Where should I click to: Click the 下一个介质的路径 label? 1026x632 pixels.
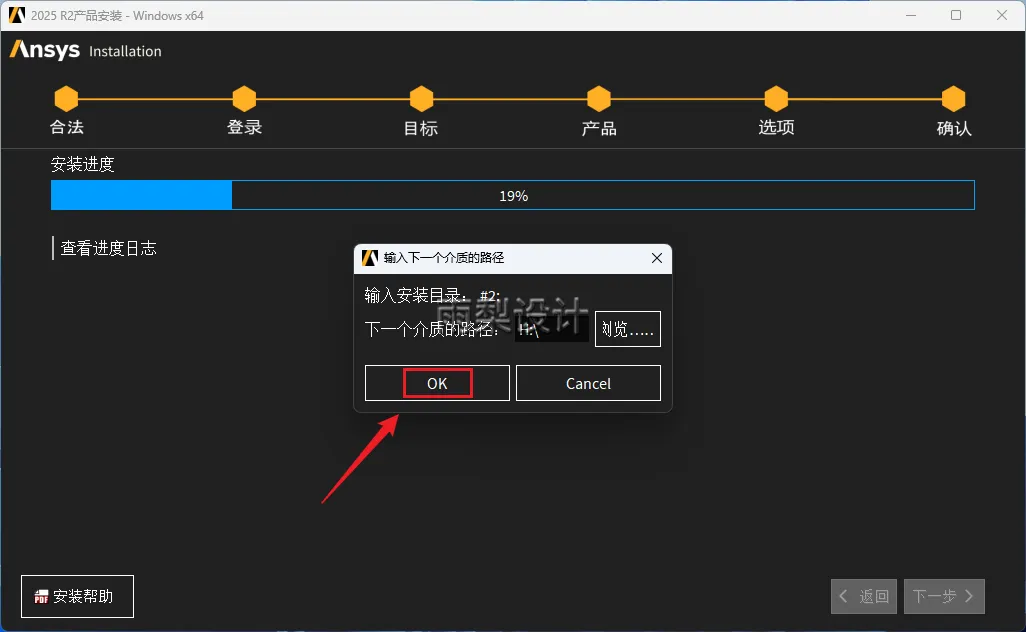tap(431, 329)
